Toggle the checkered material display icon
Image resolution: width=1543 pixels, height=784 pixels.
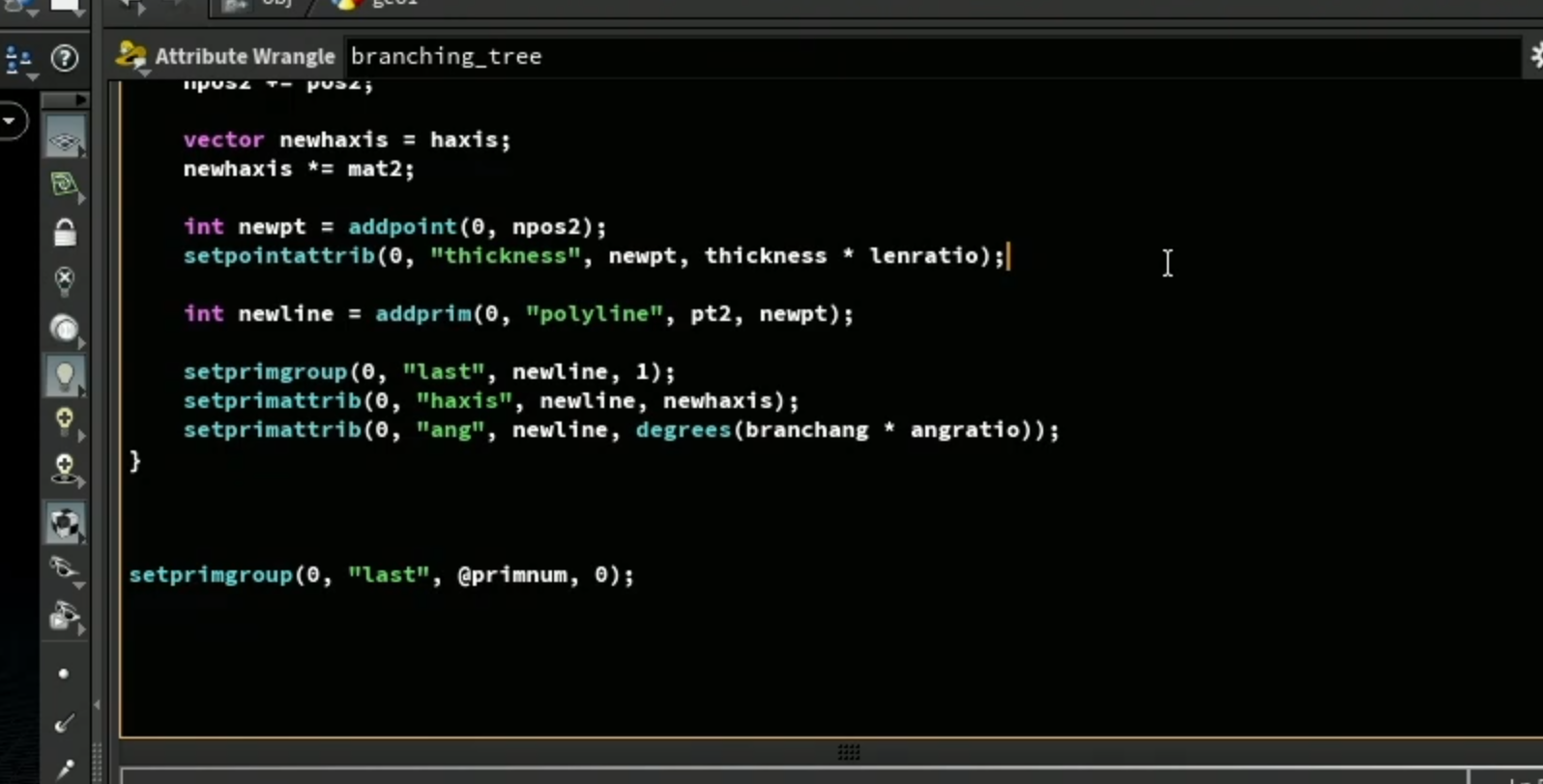[x=65, y=523]
